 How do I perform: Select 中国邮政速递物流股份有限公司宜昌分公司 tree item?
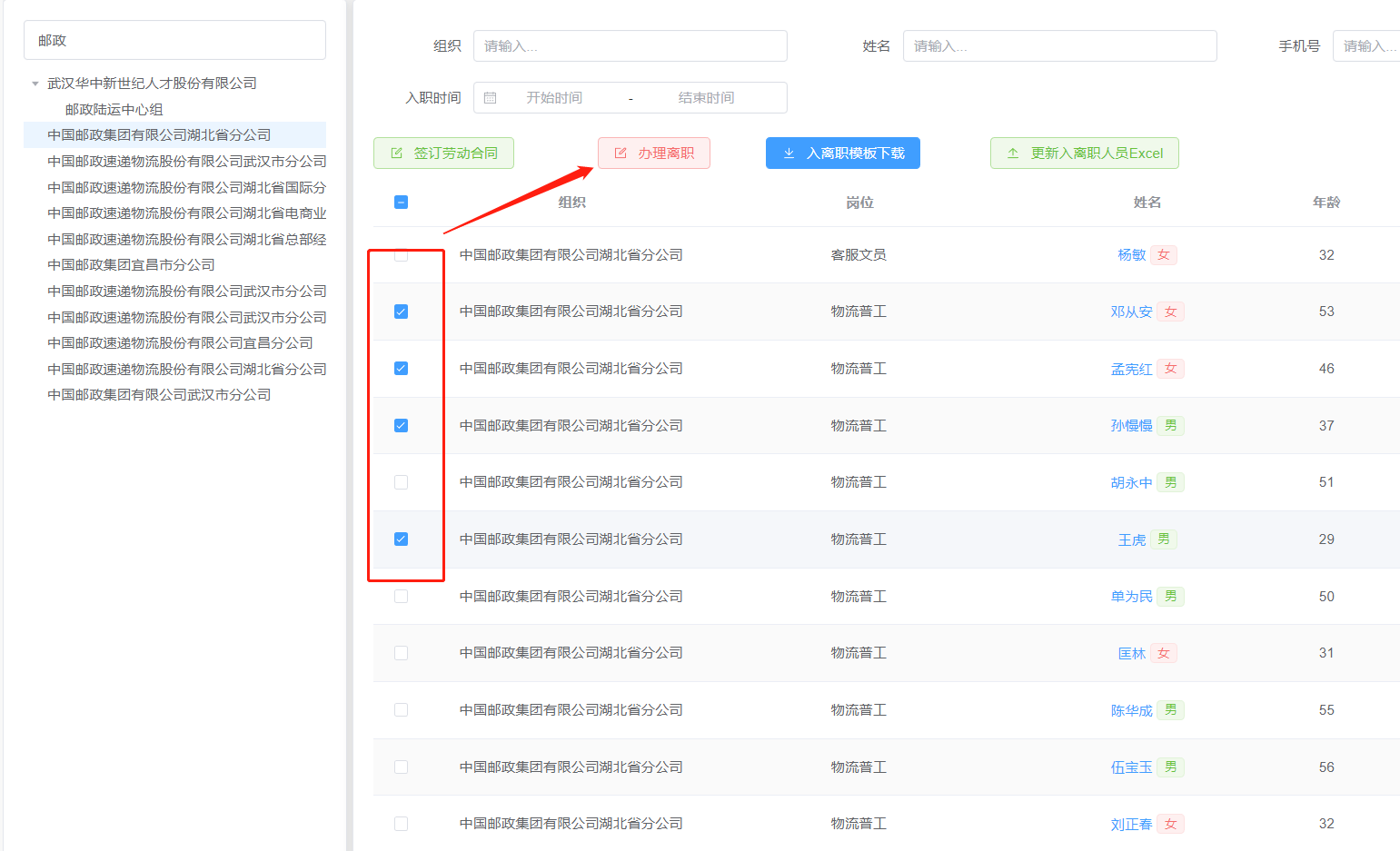pos(180,343)
